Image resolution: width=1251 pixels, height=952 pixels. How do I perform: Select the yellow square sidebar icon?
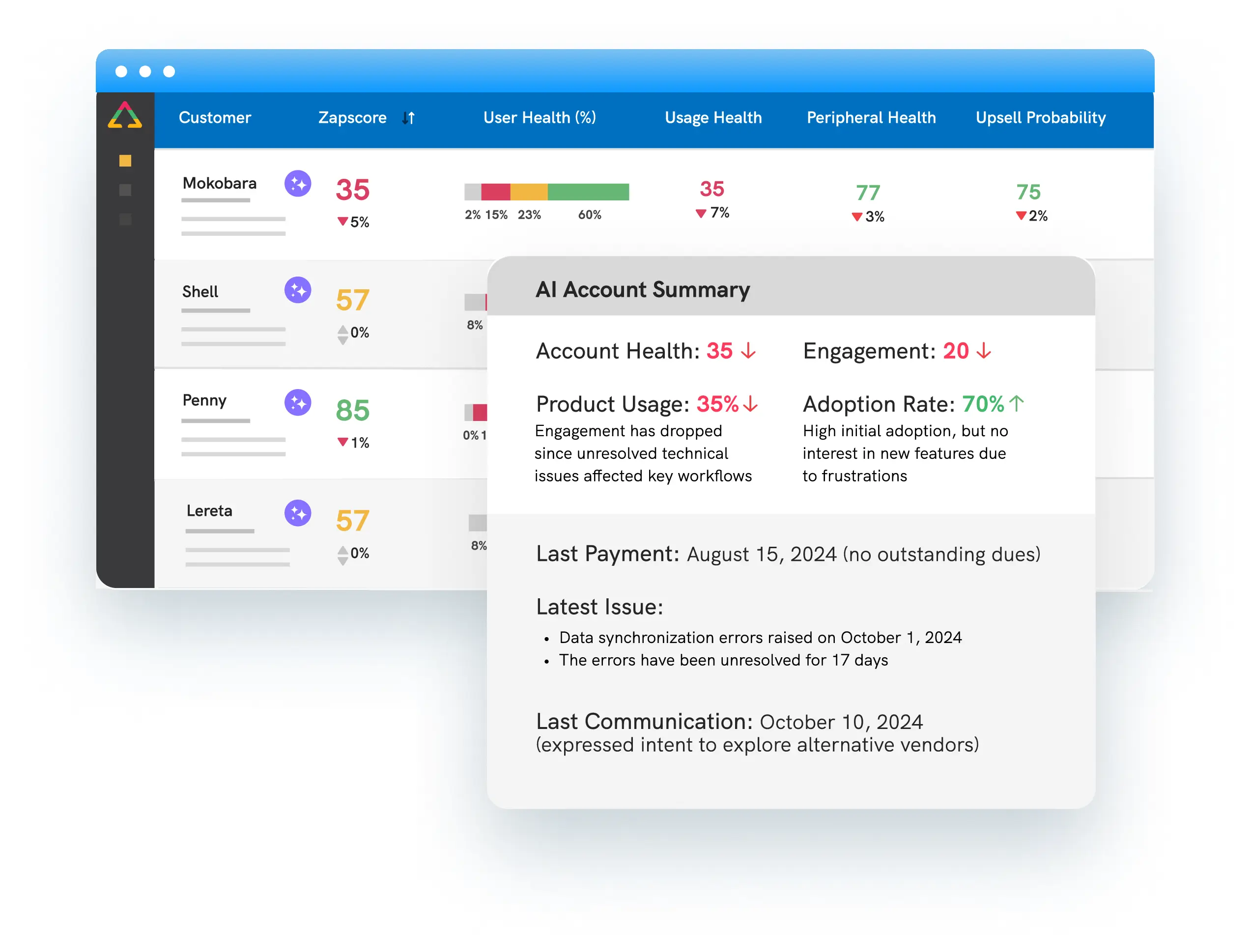point(125,161)
